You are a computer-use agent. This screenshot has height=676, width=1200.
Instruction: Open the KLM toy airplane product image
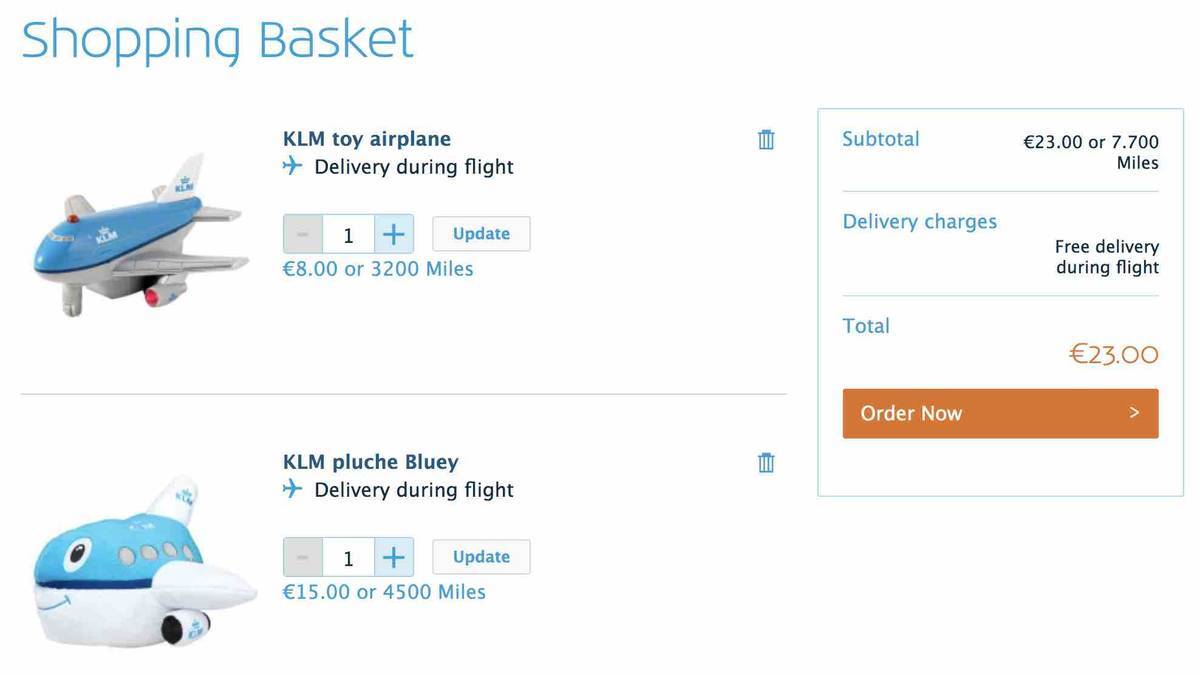click(x=140, y=236)
